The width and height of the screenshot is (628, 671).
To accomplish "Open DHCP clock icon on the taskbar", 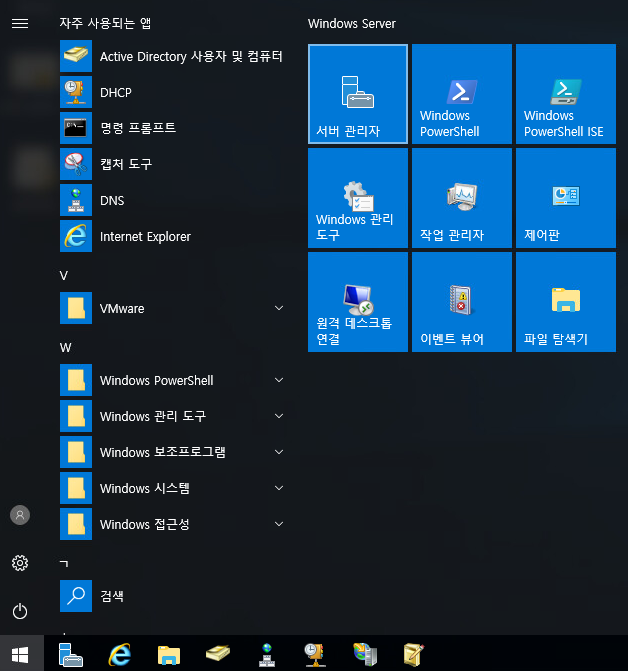I will tap(315, 655).
